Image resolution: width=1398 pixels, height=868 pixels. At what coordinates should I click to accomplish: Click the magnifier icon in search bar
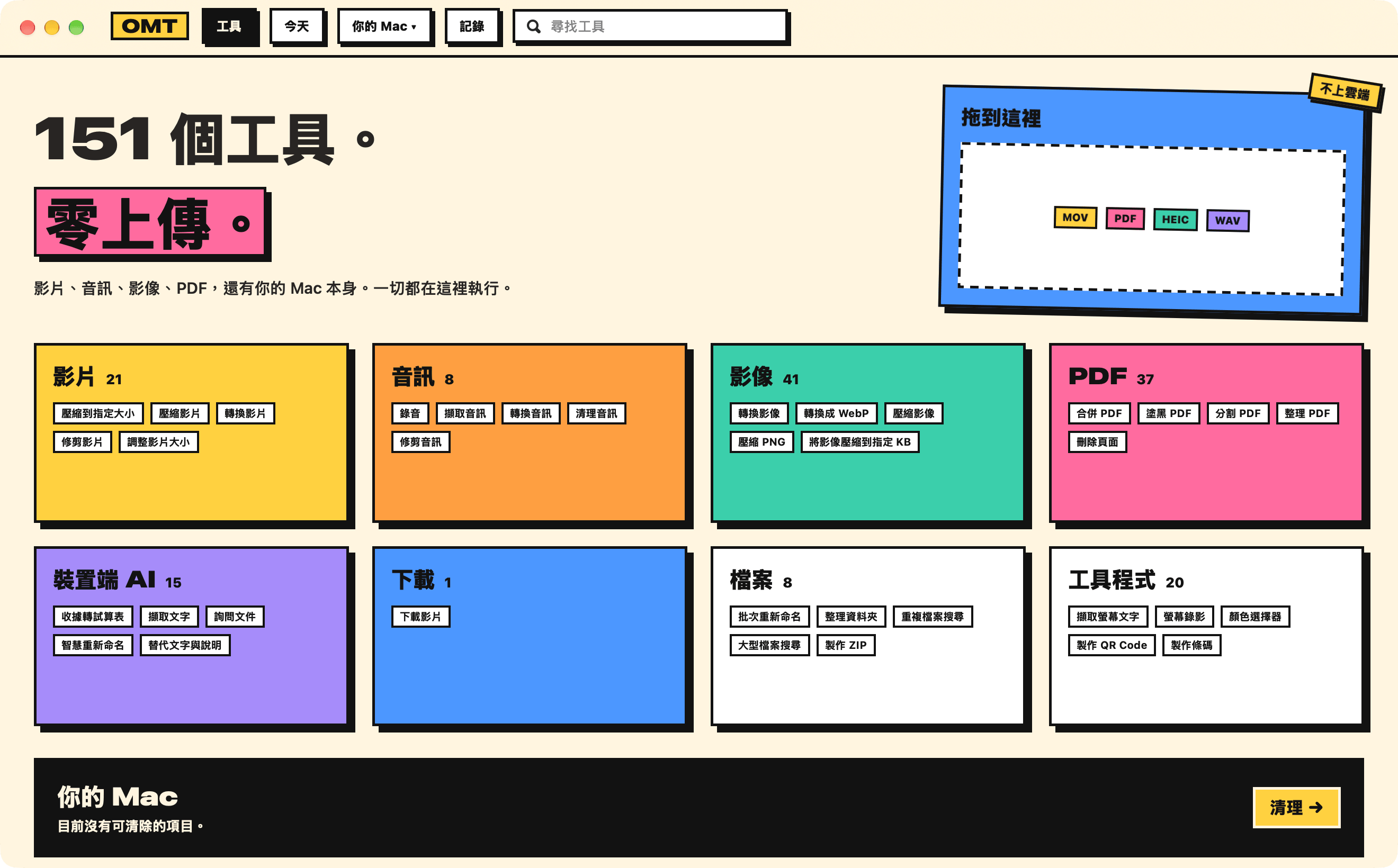pyautogui.click(x=534, y=26)
